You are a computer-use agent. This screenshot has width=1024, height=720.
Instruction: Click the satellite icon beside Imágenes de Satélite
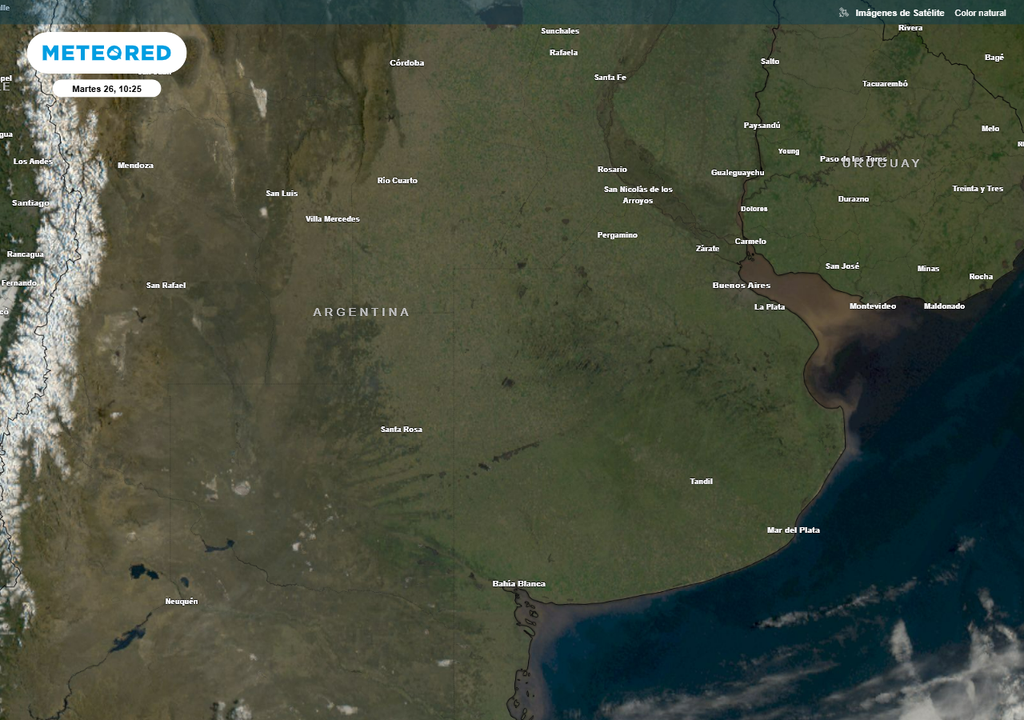click(841, 13)
